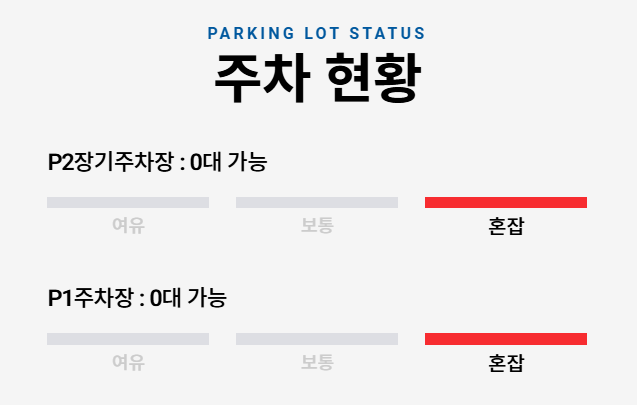
Task: Click the gray 보통 bar for P1주차장
Action: [x=316, y=339]
